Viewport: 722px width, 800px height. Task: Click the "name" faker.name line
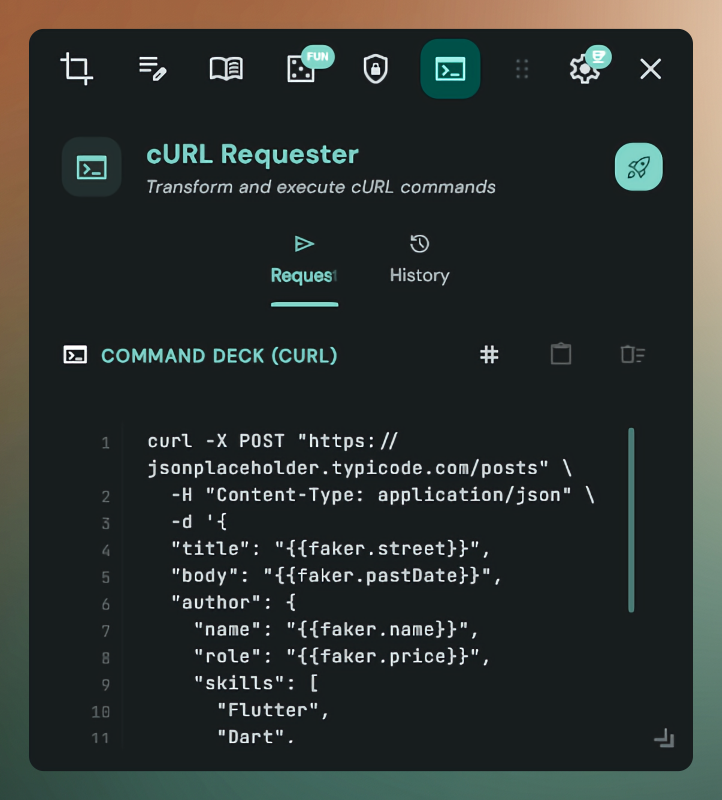click(336, 630)
